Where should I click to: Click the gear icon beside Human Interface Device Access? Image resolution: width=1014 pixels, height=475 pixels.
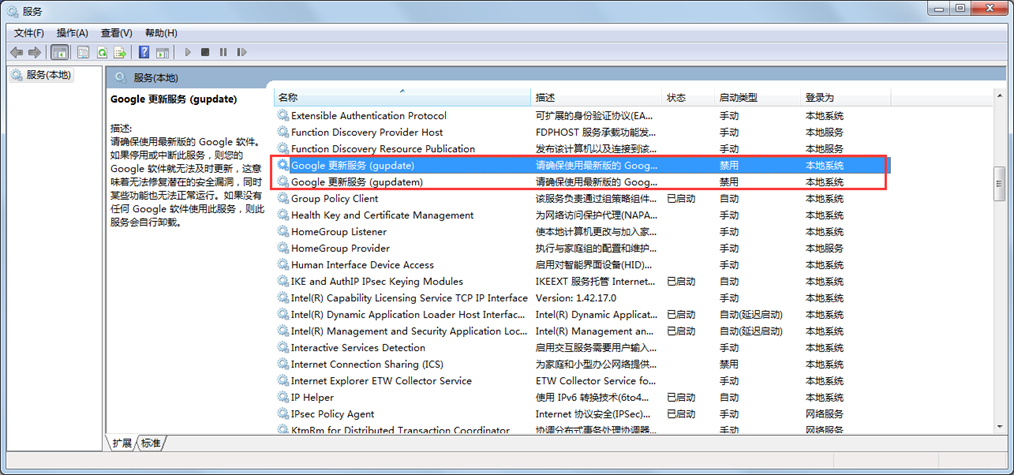click(283, 265)
